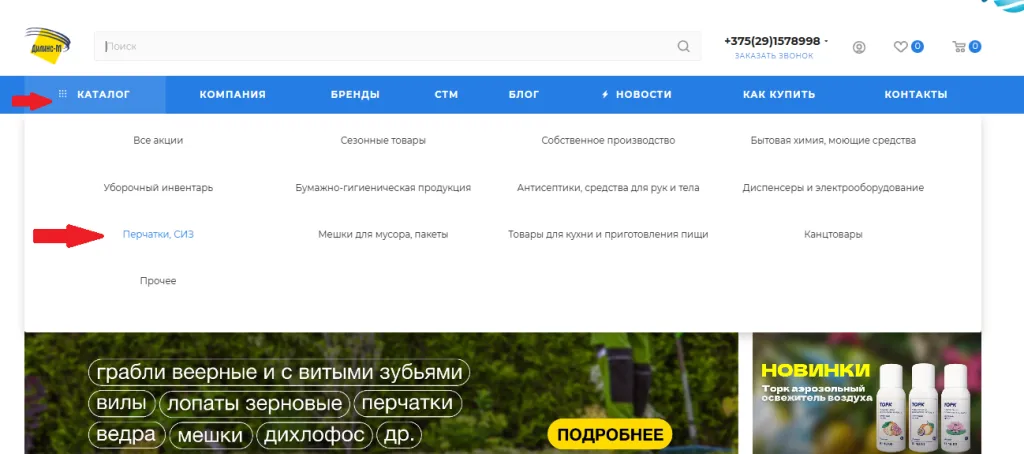Select Бытовая химия, моющие средства category
The width and height of the screenshot is (1024, 454).
[833, 141]
